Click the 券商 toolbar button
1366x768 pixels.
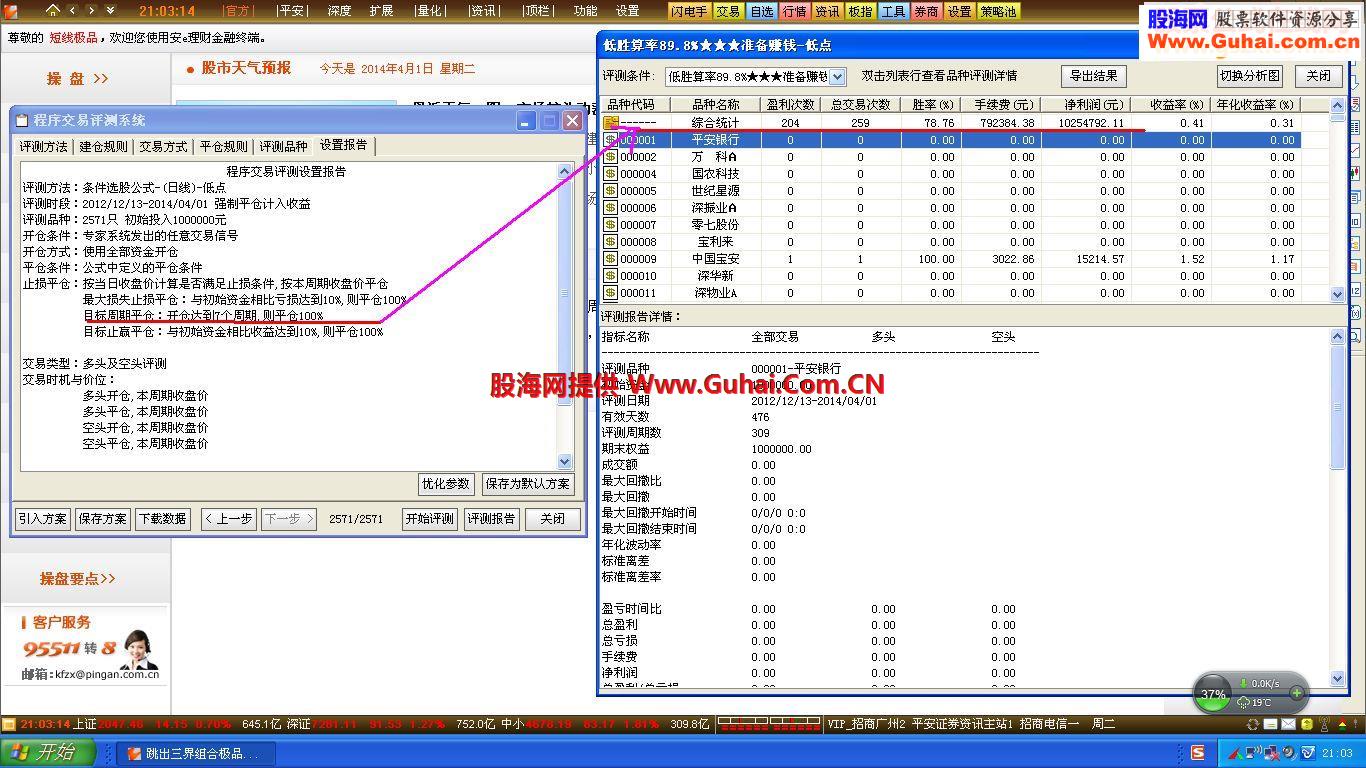click(x=926, y=11)
